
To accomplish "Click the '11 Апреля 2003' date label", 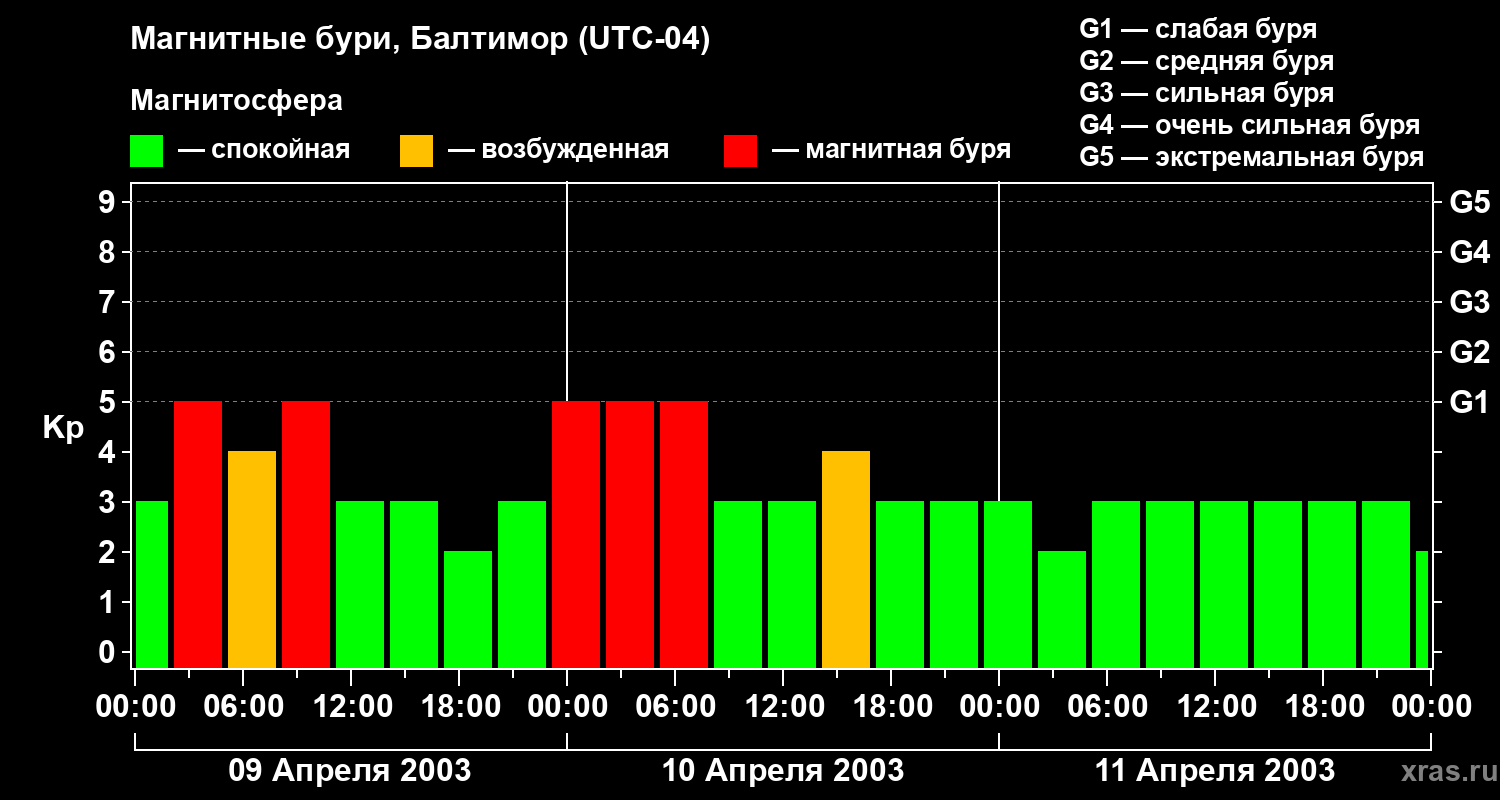I will coord(1215,771).
